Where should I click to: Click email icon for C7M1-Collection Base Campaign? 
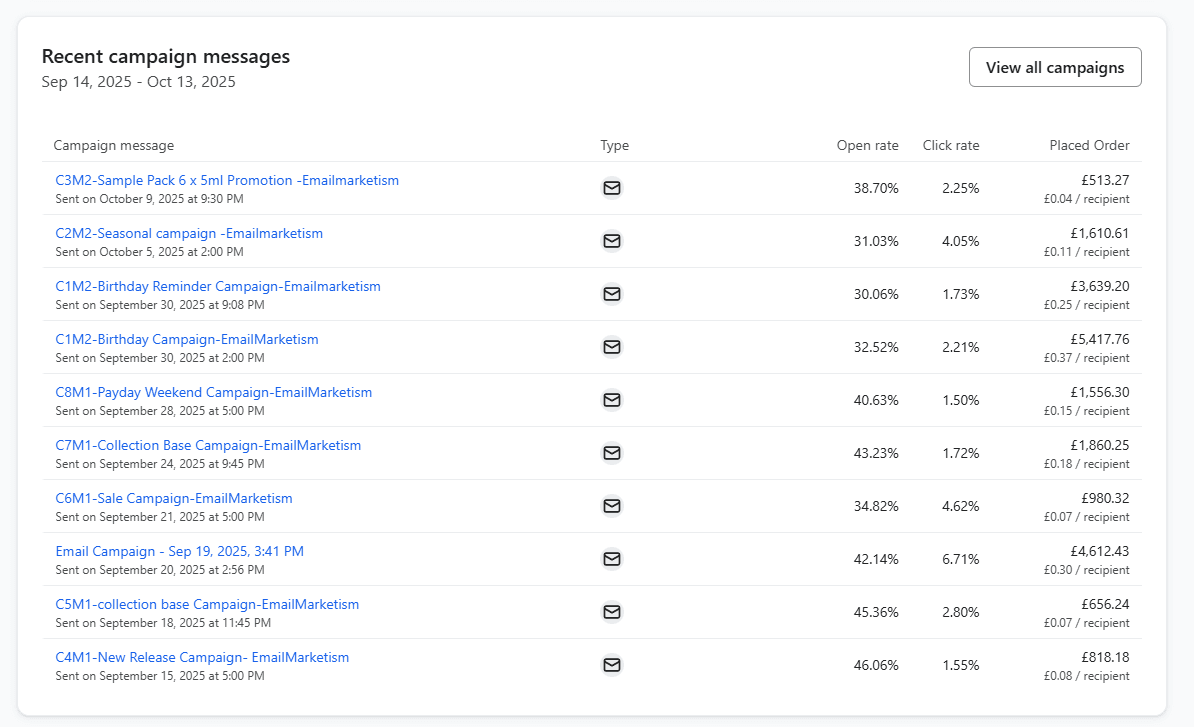click(612, 453)
